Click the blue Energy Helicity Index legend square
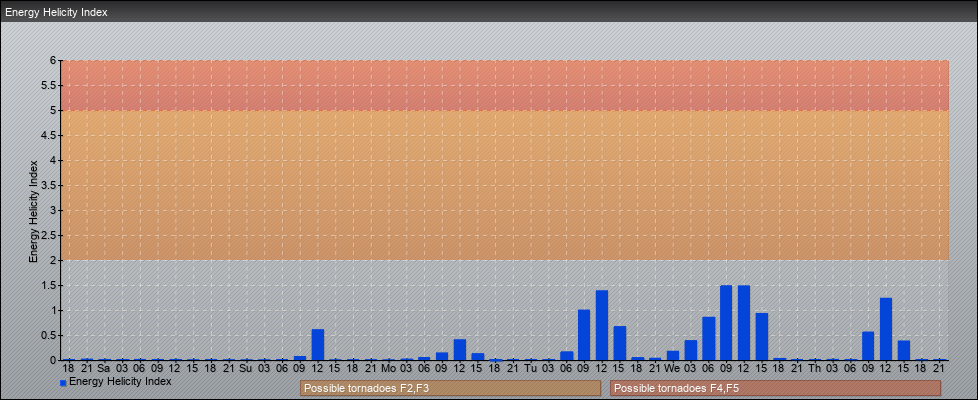This screenshot has width=978, height=400. [63, 383]
